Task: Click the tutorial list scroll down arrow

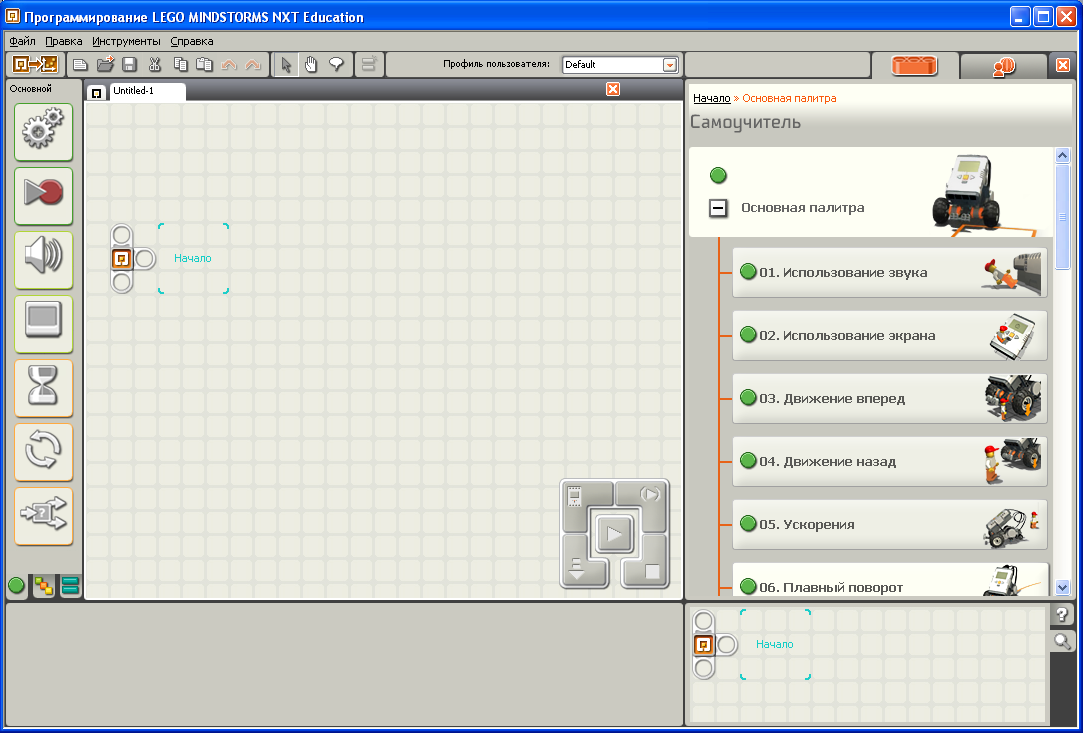Action: click(x=1062, y=588)
